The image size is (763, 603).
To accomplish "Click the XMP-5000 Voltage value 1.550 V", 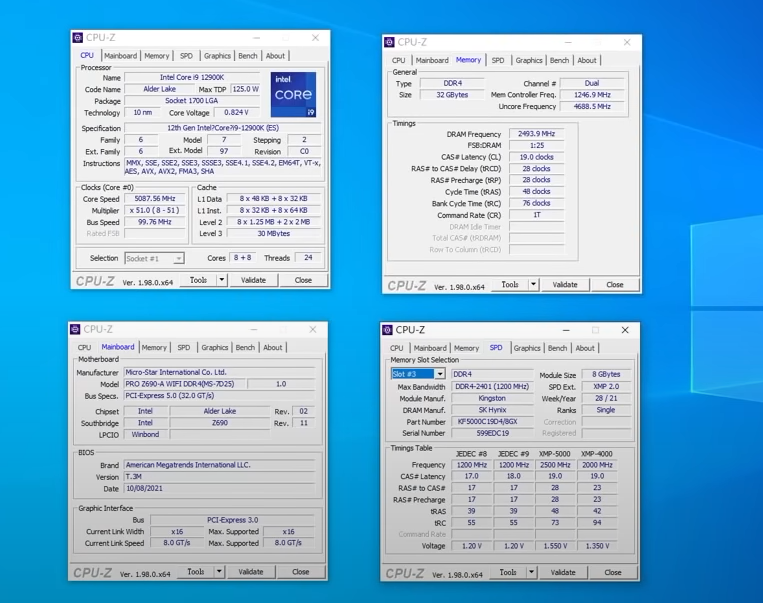I will click(x=555, y=546).
